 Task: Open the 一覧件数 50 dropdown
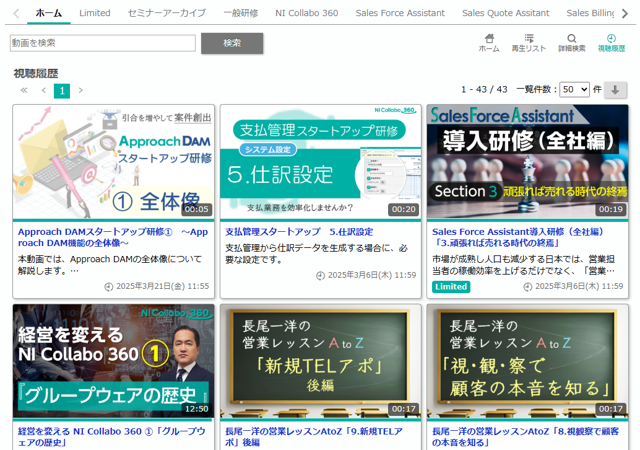point(574,89)
